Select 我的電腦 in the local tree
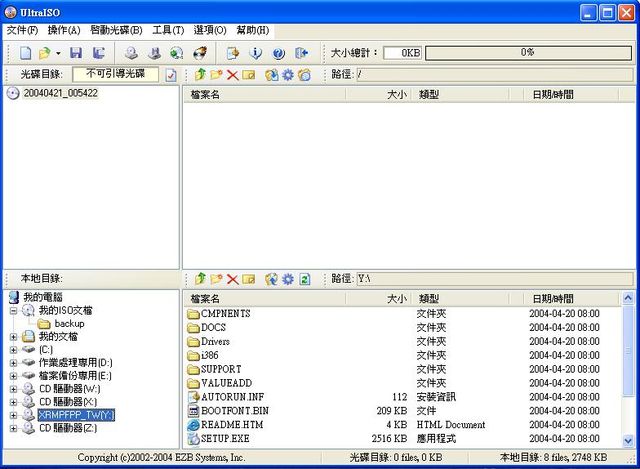The width and height of the screenshot is (640, 469). coord(43,297)
